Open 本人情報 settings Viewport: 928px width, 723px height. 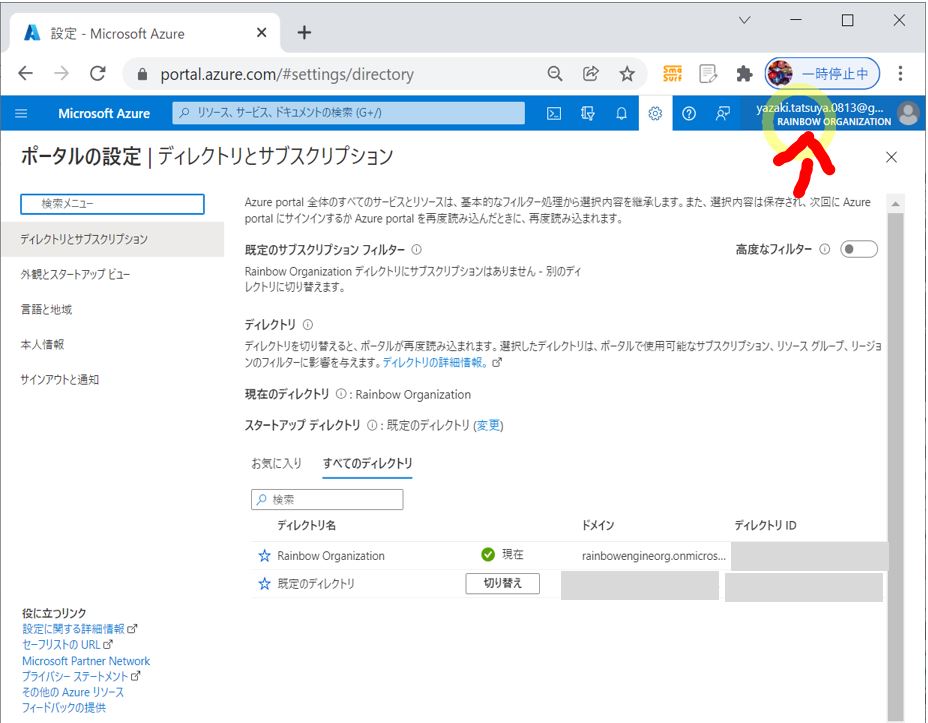point(42,344)
